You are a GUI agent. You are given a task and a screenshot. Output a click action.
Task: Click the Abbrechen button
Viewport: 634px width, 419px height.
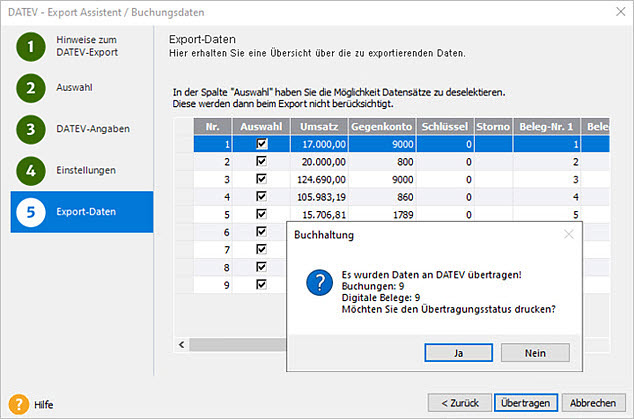[x=593, y=403]
